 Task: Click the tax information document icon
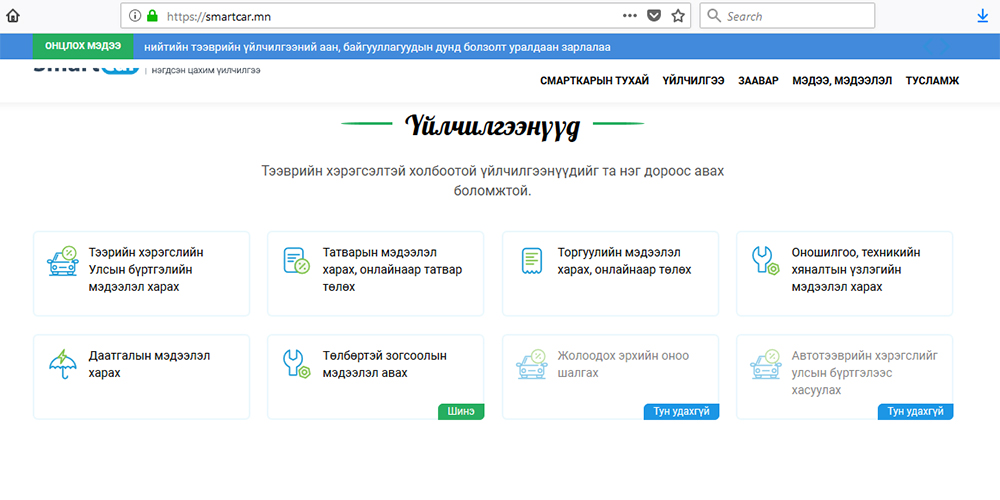297,261
